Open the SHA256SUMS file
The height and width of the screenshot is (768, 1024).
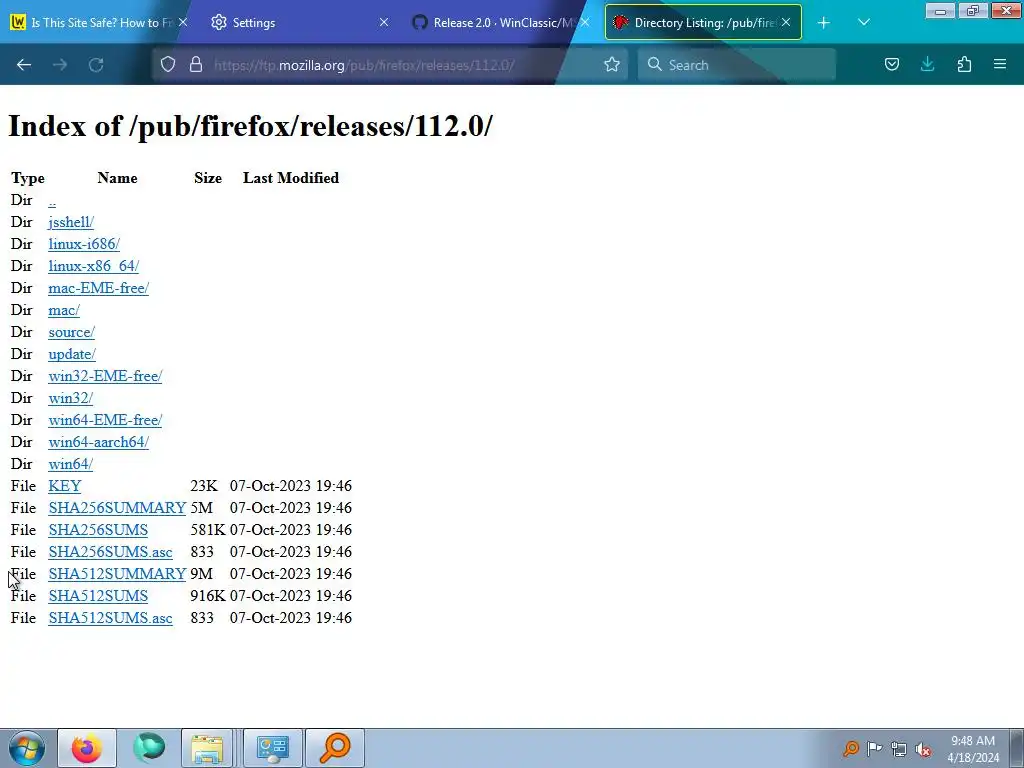pos(98,530)
